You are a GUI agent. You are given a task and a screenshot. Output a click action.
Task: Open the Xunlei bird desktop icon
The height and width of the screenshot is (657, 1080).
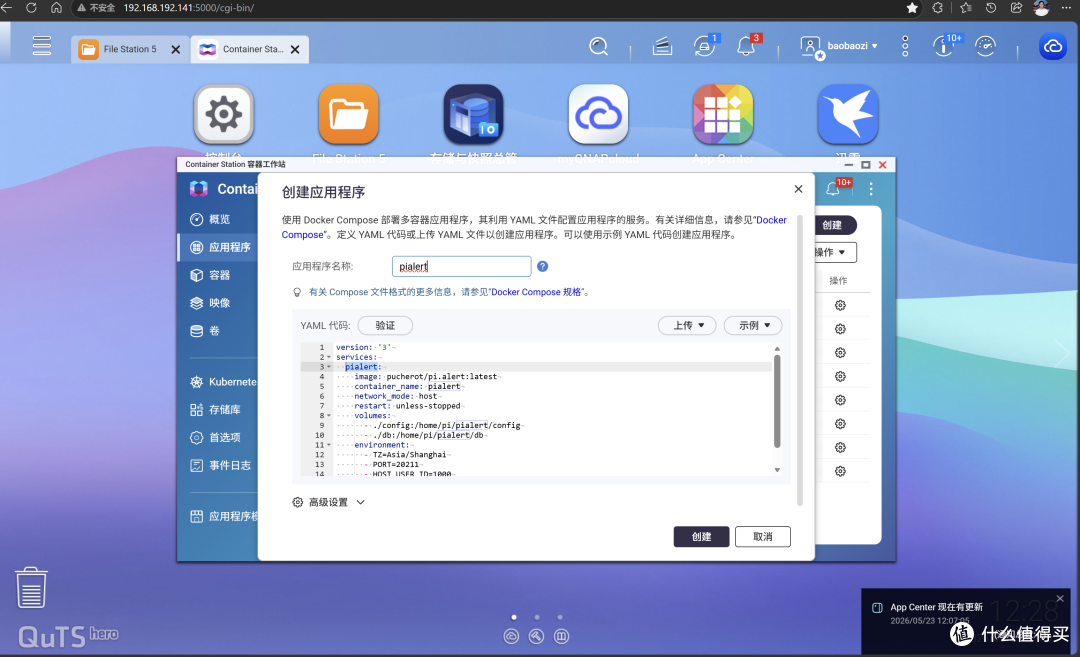coord(848,114)
